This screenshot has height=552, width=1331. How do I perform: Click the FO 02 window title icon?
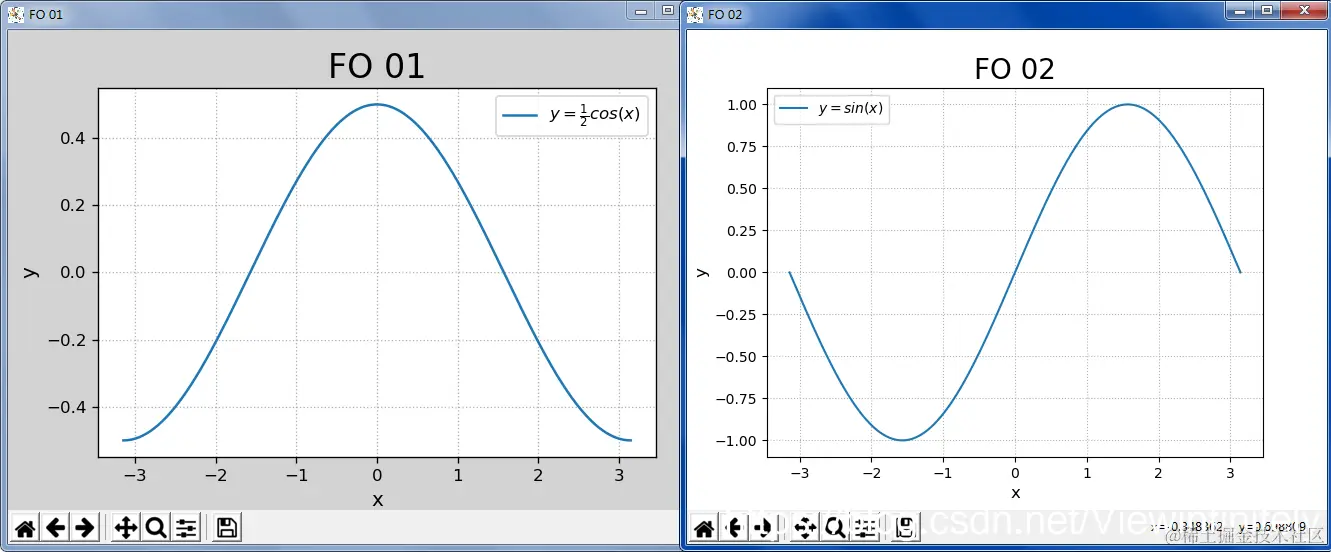click(695, 14)
